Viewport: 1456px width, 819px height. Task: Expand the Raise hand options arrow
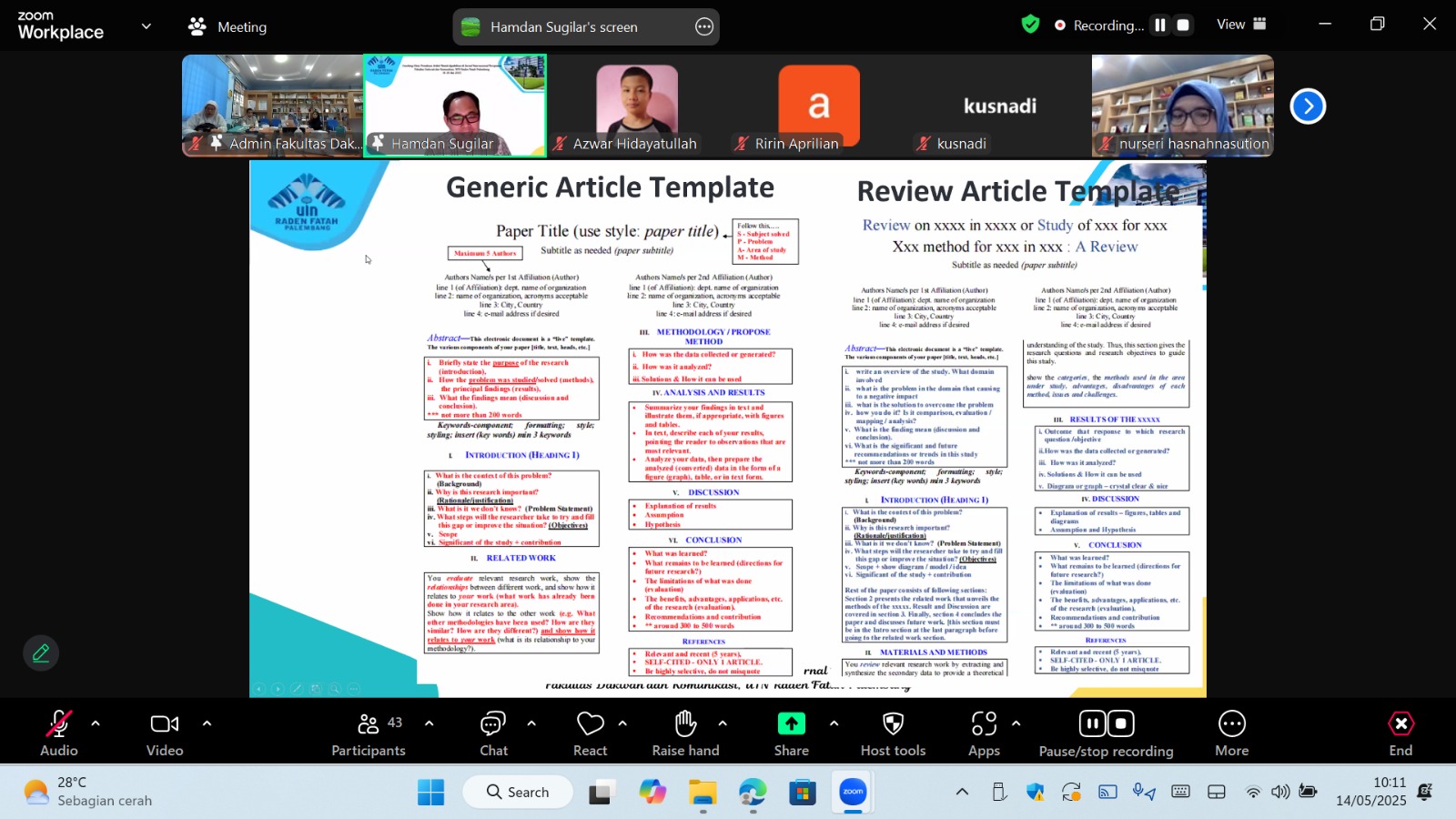(x=723, y=724)
